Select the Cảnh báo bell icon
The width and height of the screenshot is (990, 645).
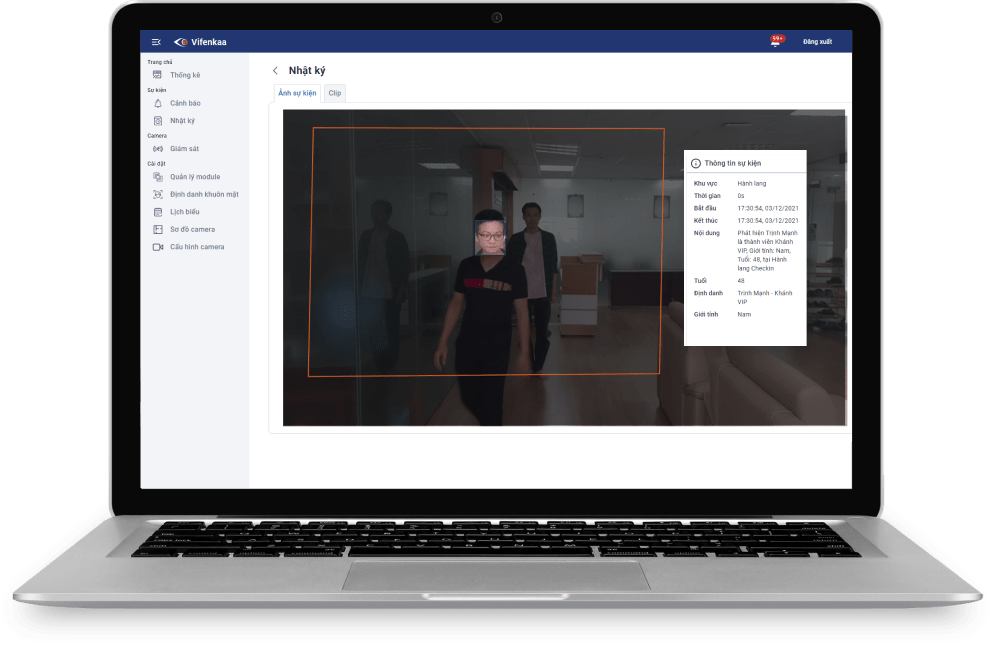click(157, 103)
